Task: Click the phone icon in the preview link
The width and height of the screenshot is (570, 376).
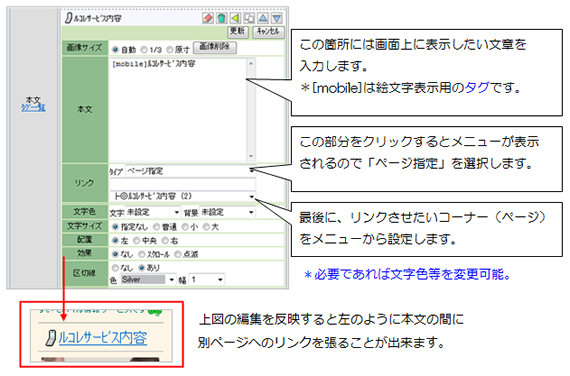Action: coord(51,337)
